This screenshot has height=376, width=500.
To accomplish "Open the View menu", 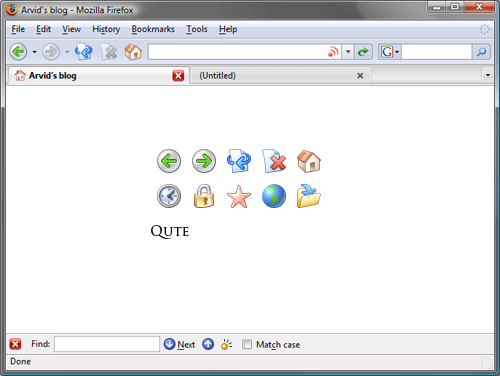I will tap(71, 29).
